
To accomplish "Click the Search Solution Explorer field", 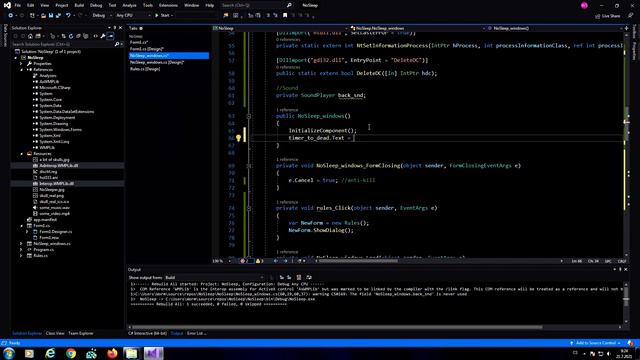I will tap(62, 44).
